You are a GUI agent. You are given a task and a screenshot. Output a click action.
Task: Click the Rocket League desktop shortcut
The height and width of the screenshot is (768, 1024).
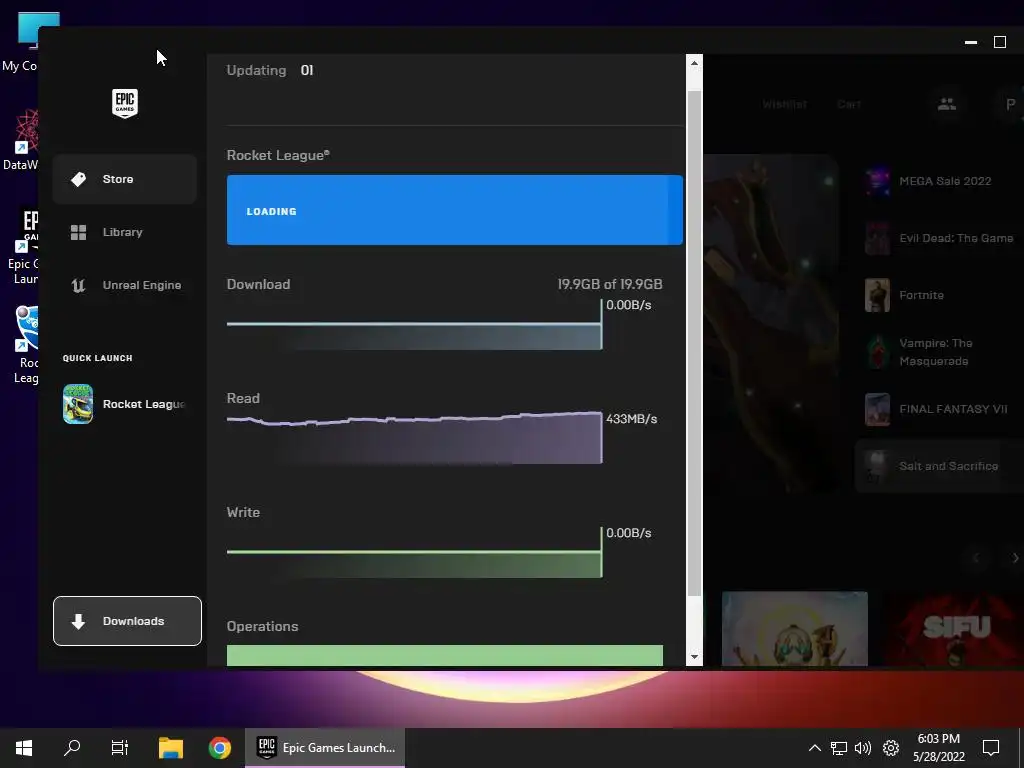(25, 345)
